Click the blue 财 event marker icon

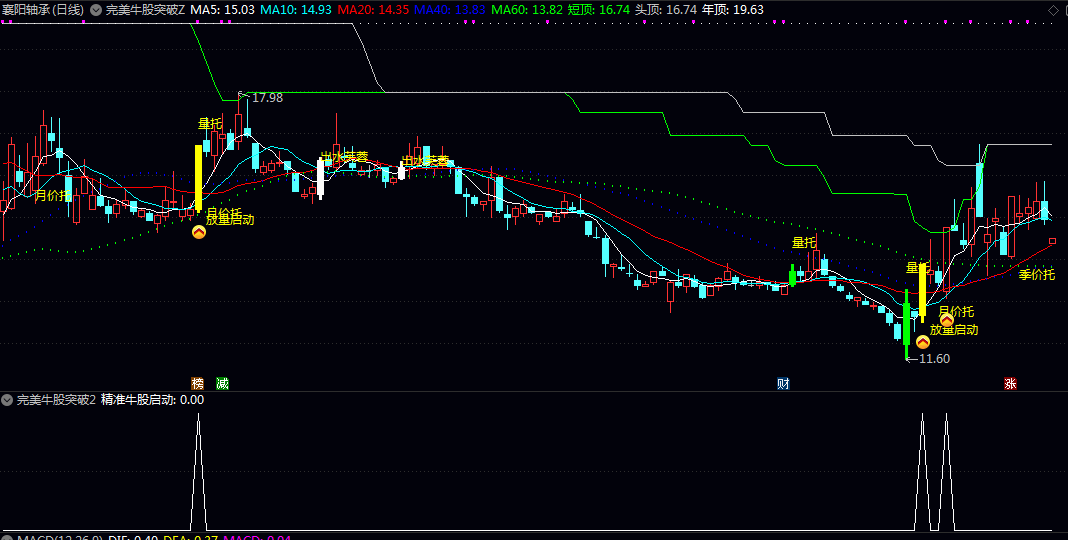click(x=784, y=383)
